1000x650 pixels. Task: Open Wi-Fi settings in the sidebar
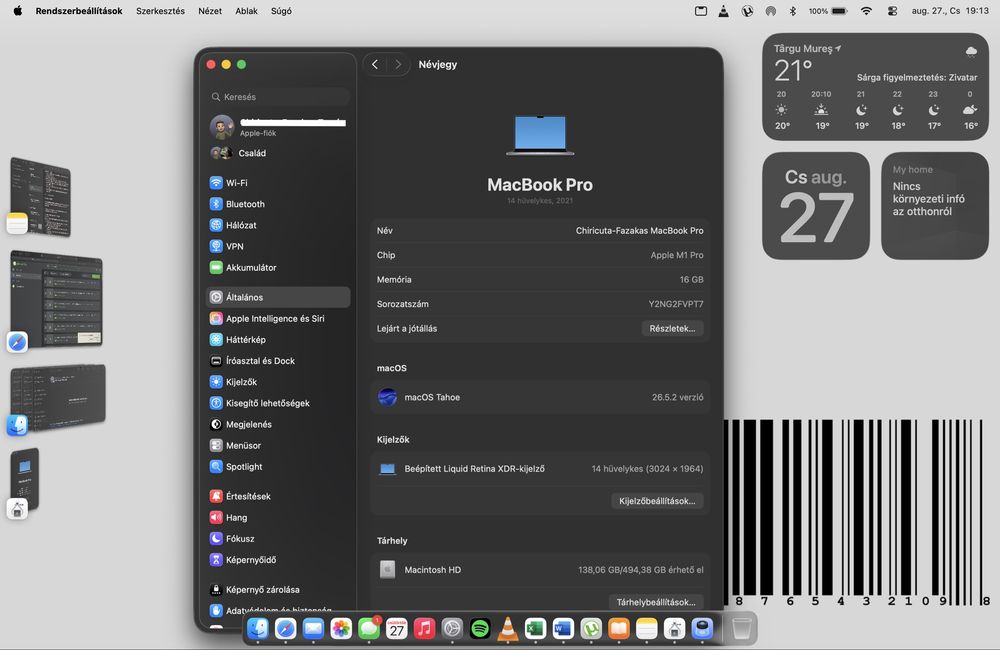tap(278, 182)
